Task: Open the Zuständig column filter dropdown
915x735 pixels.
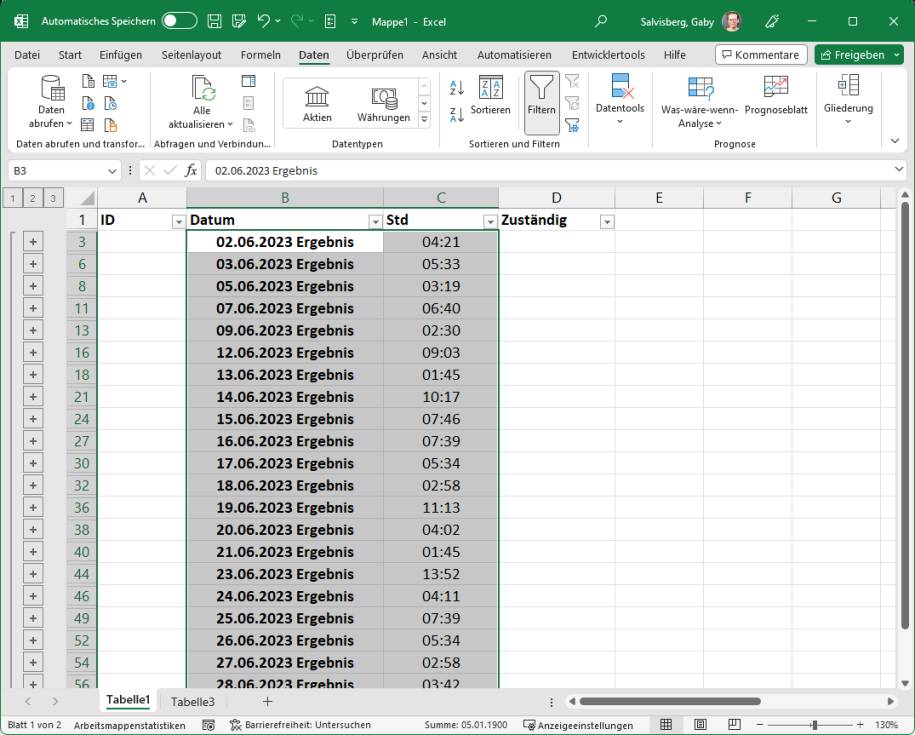Action: coord(606,221)
